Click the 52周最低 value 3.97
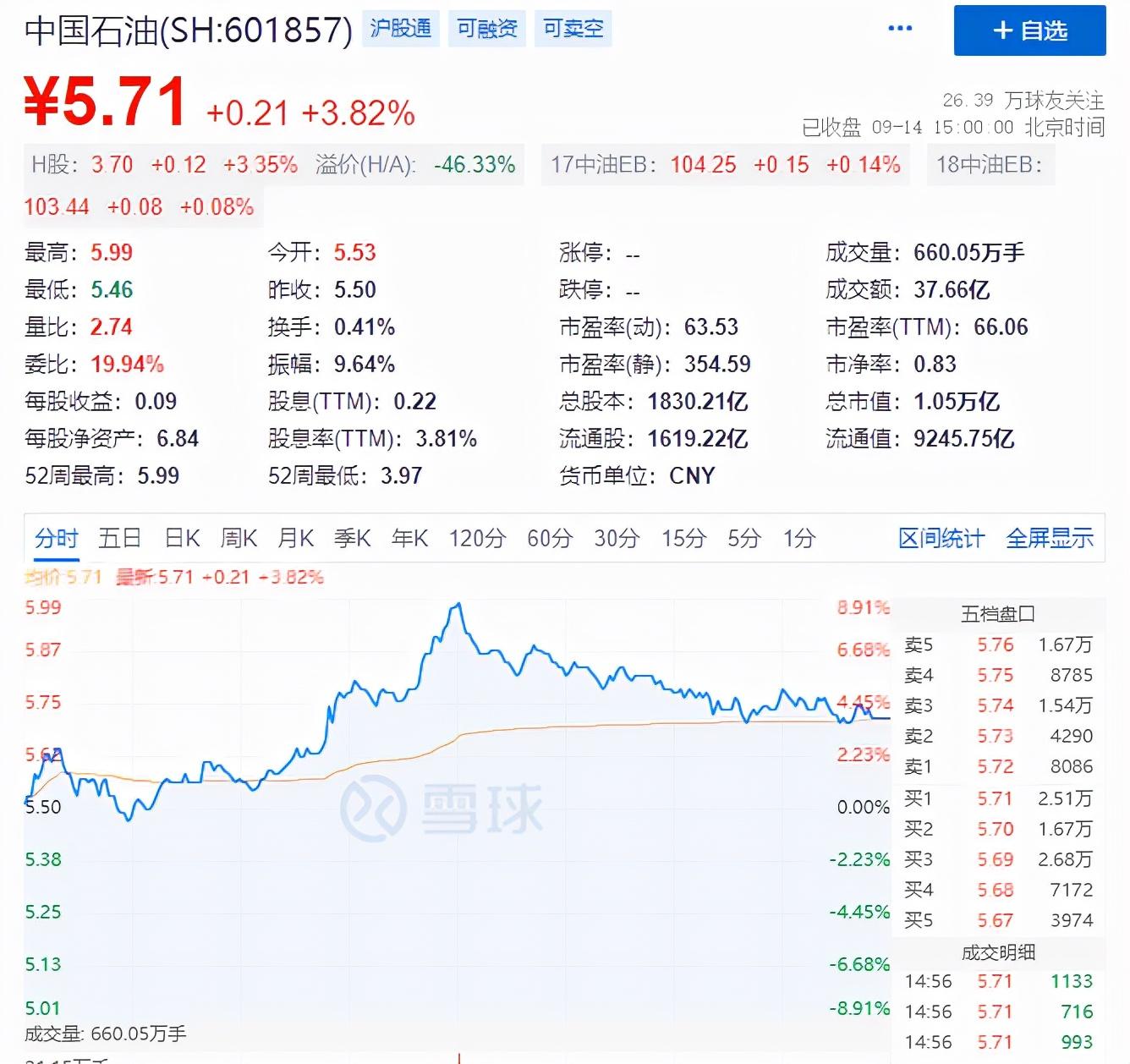1130x1064 pixels. 401,475
